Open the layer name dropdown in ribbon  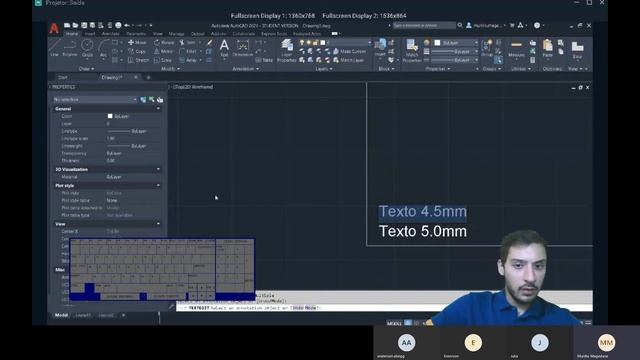pyautogui.click(x=349, y=42)
